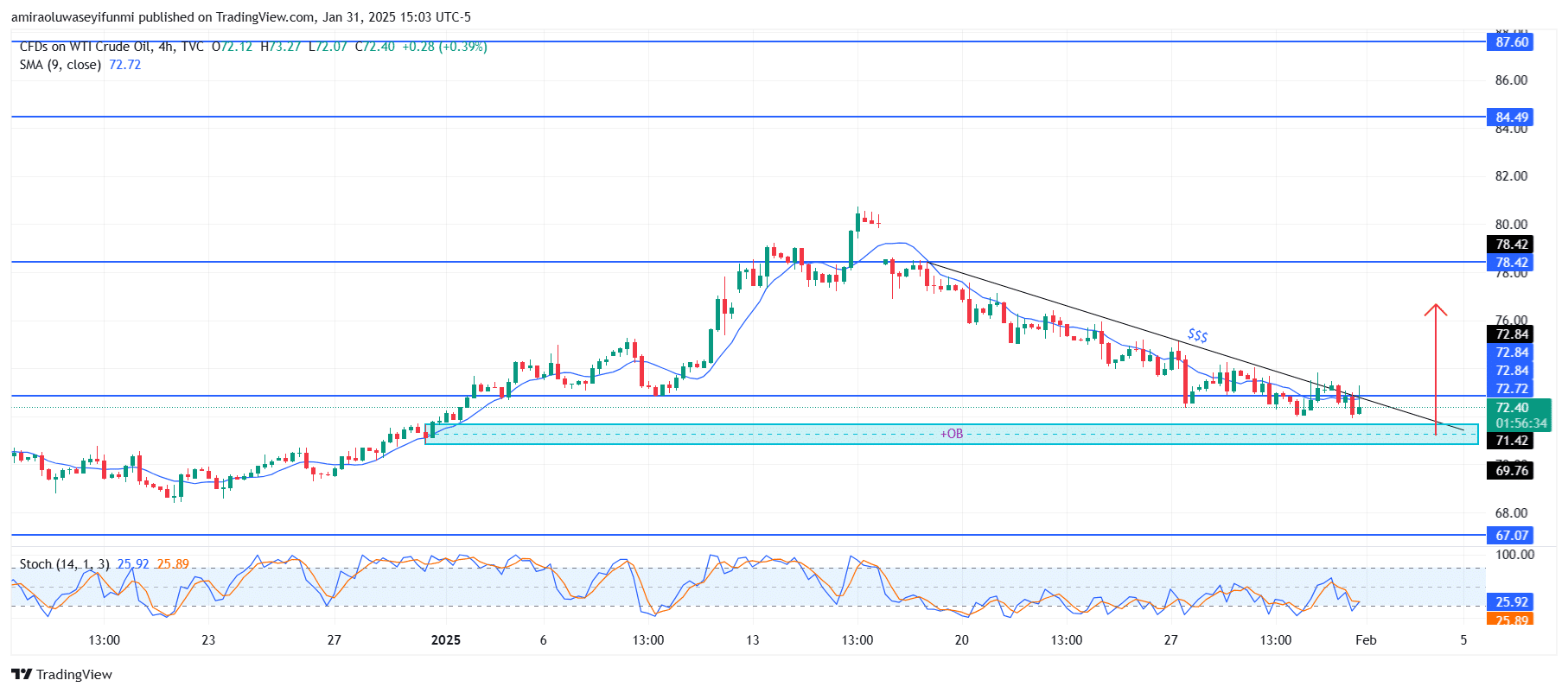Click the 69.76 black price label
This screenshot has width=1568, height=693.
[x=1511, y=471]
